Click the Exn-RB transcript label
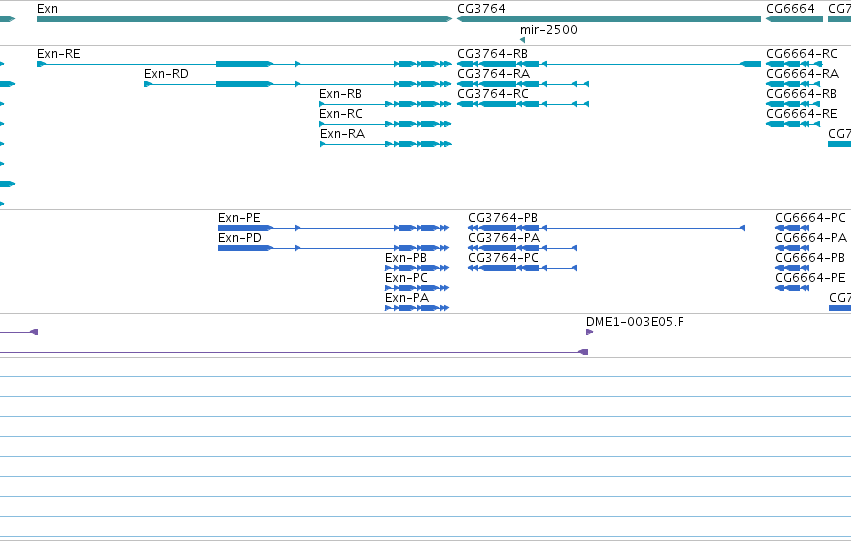851x541 pixels. click(340, 94)
